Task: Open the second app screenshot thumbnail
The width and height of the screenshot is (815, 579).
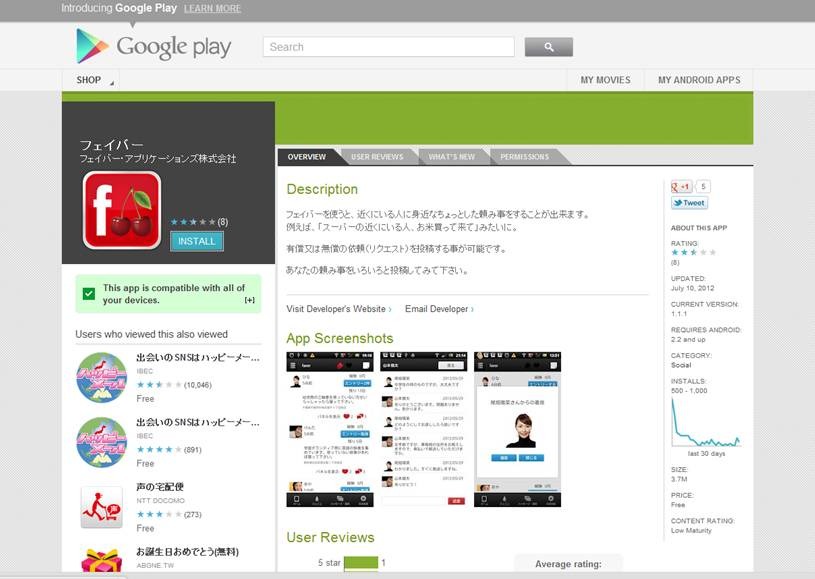Action: tap(424, 429)
